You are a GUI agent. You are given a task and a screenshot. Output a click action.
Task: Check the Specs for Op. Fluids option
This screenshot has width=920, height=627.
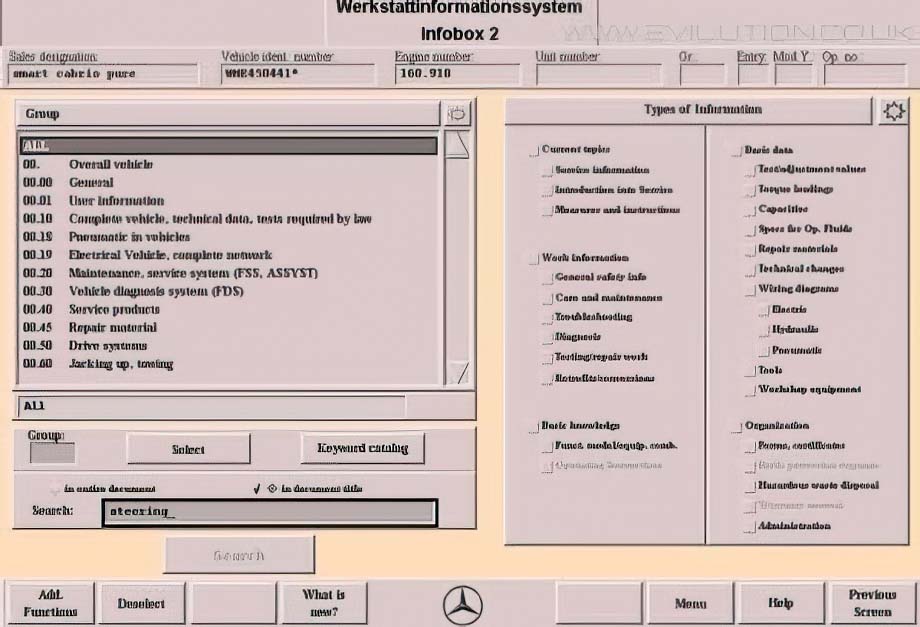[751, 231]
